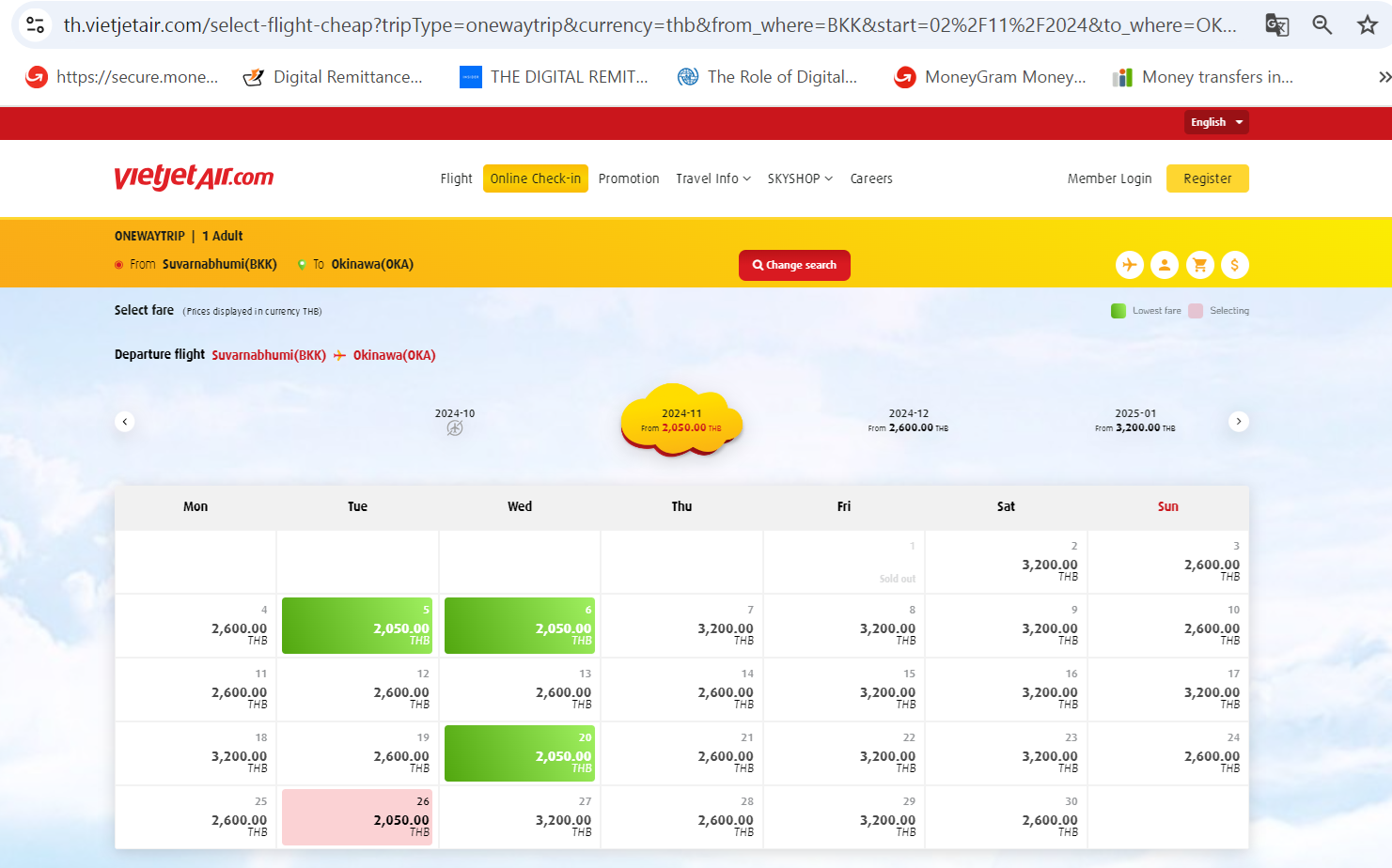The image size is (1392, 868).
Task: Select November 18 fare 3,200.00
Action: coord(196,753)
